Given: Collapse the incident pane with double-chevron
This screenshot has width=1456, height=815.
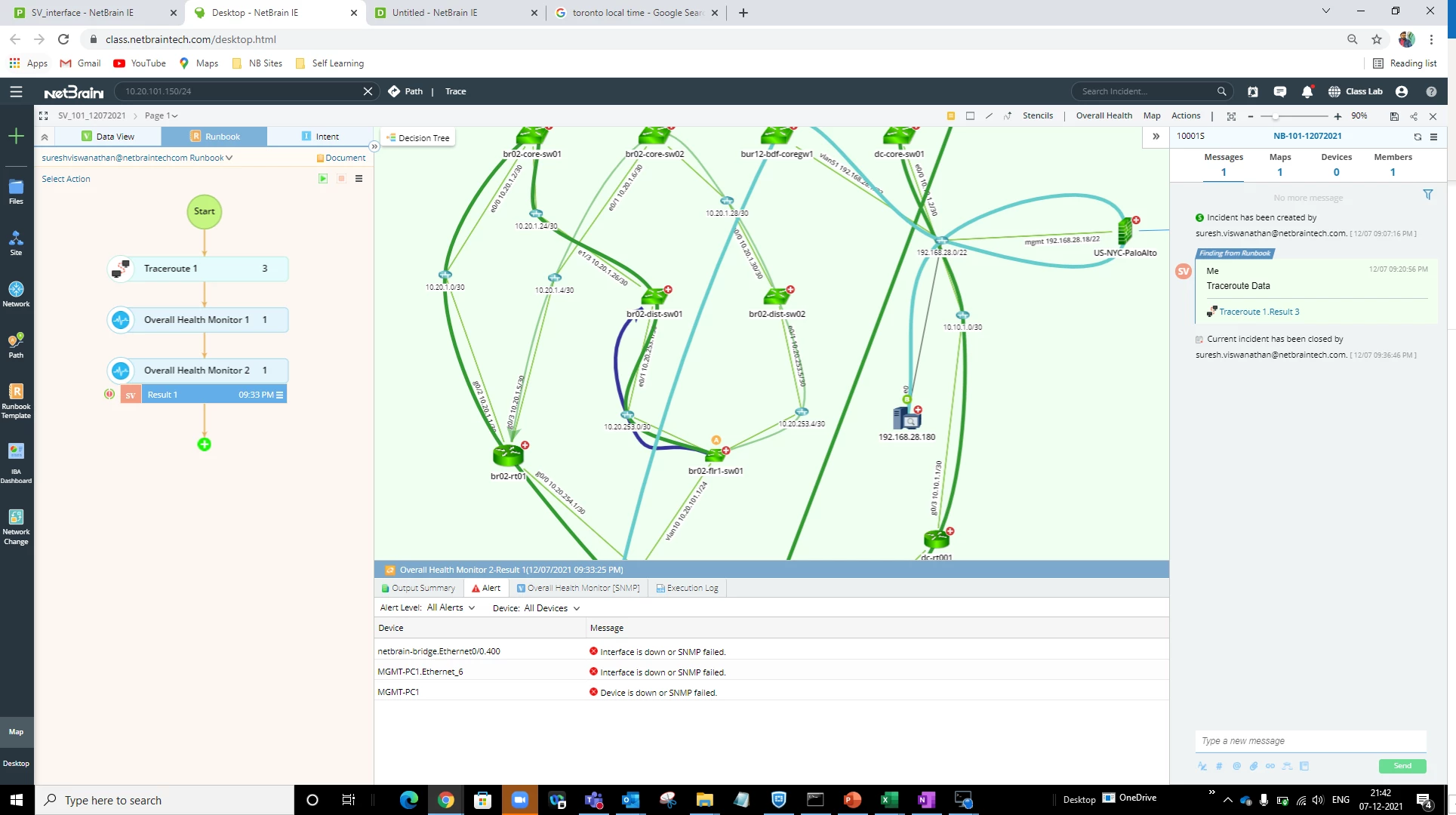Looking at the screenshot, I should pyautogui.click(x=1156, y=137).
